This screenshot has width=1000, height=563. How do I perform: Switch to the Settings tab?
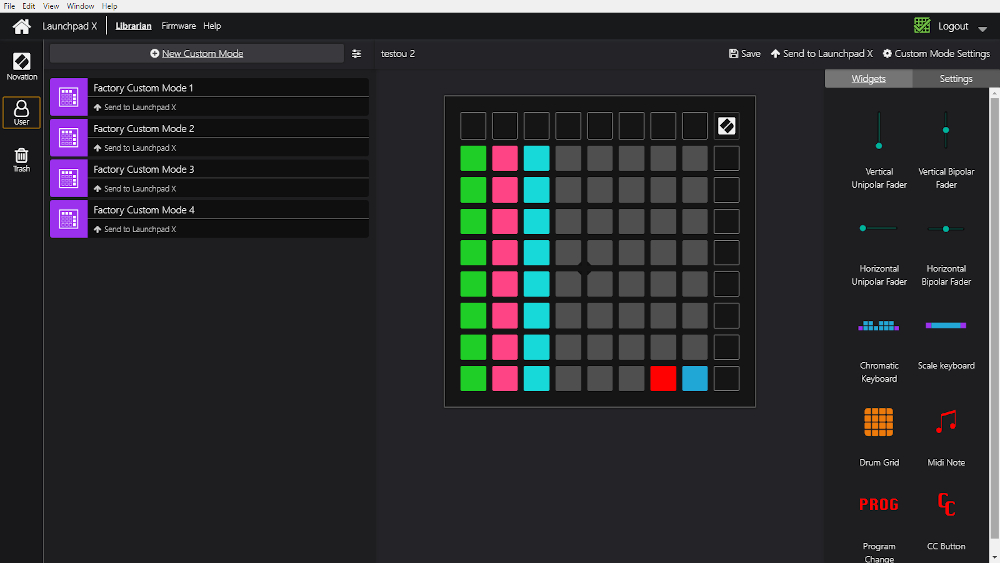click(x=955, y=78)
